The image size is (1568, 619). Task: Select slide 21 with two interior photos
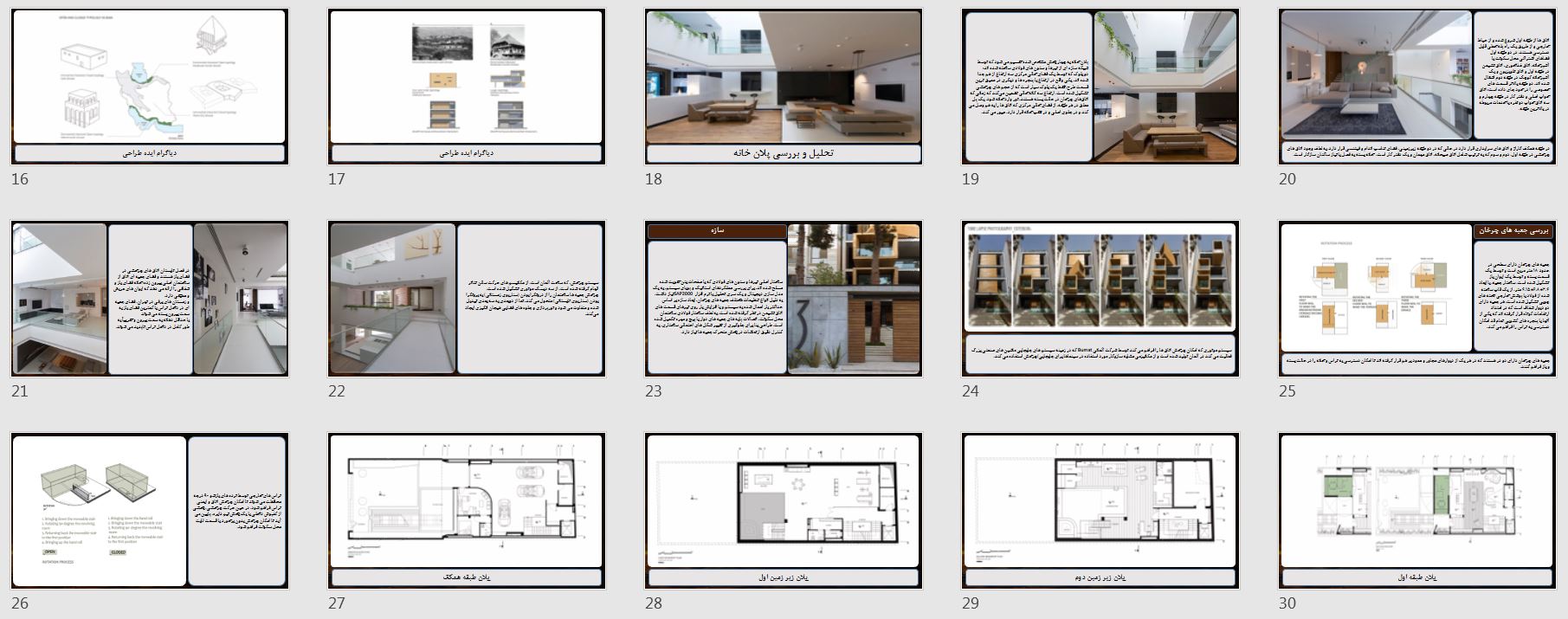149,299
